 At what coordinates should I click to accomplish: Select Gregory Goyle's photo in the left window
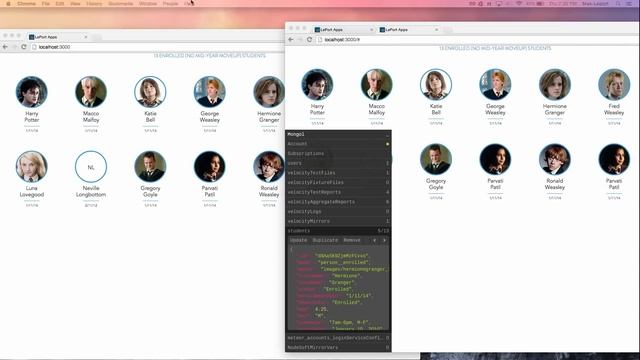click(x=150, y=167)
